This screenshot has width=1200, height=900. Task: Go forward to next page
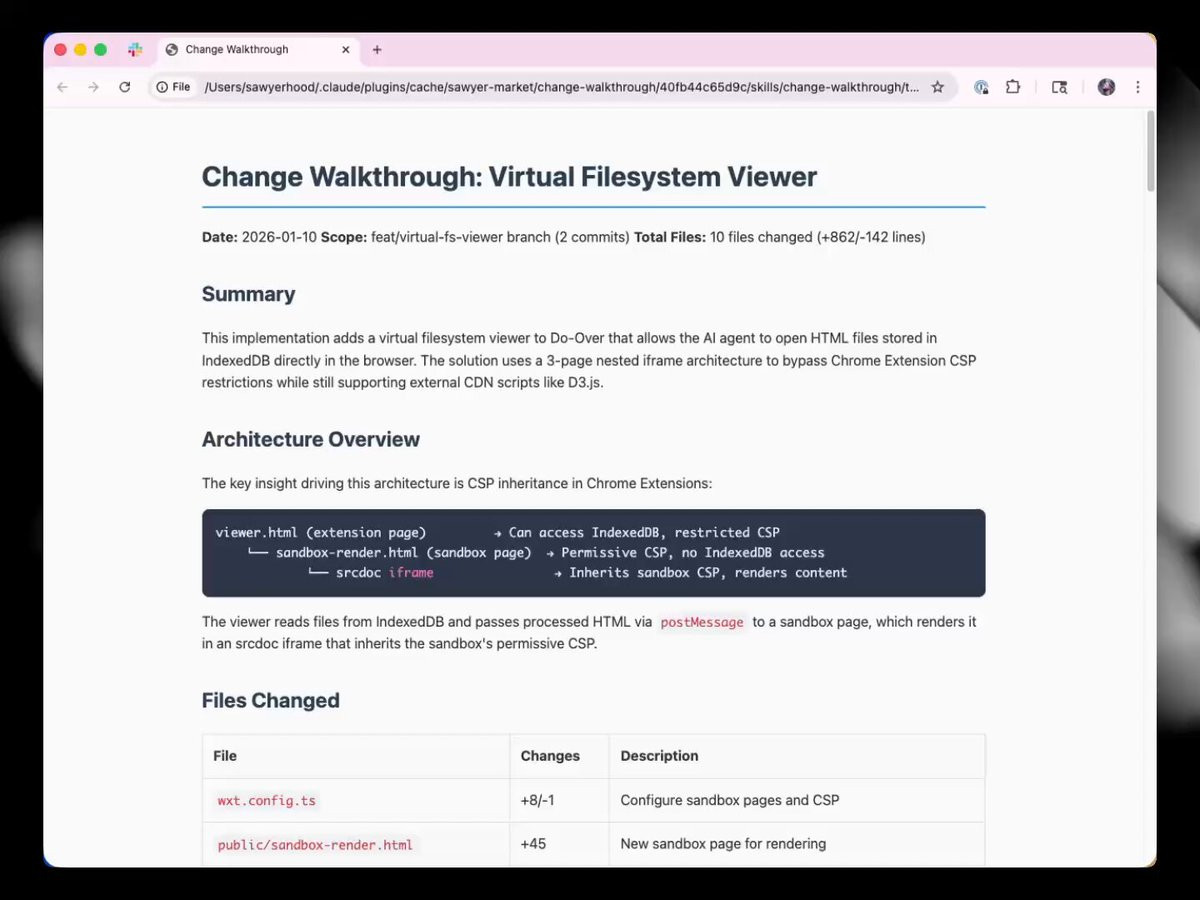pyautogui.click(x=93, y=87)
